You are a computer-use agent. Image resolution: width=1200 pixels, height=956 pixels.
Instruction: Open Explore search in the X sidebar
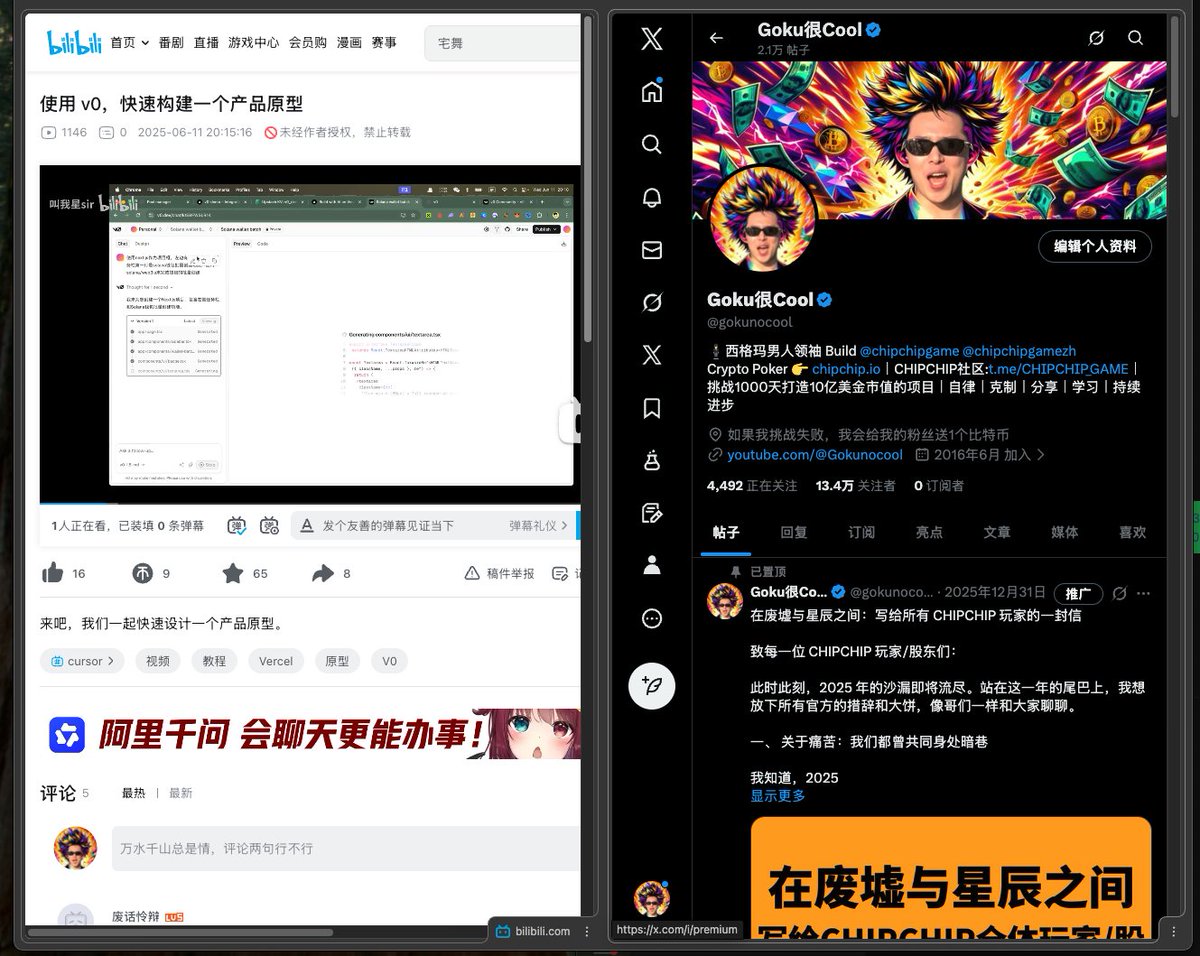tap(652, 145)
